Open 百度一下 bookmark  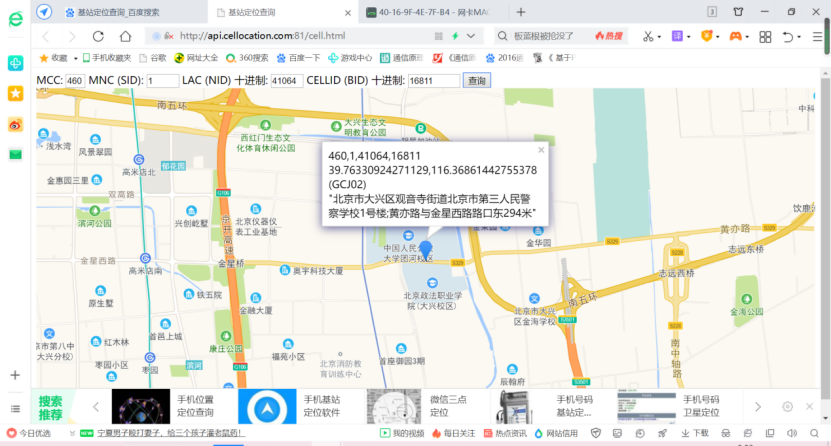[x=298, y=58]
